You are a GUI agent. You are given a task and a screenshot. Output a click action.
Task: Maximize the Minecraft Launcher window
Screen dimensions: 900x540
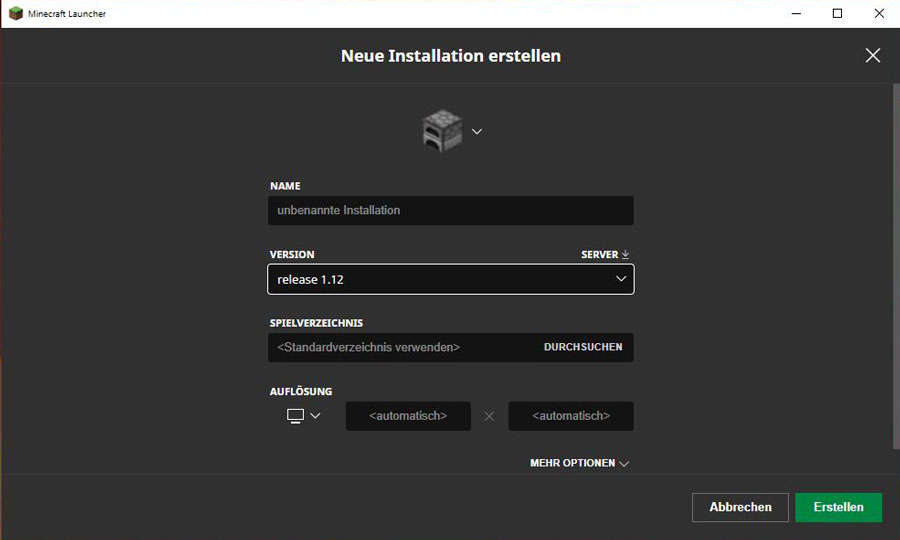tap(838, 13)
